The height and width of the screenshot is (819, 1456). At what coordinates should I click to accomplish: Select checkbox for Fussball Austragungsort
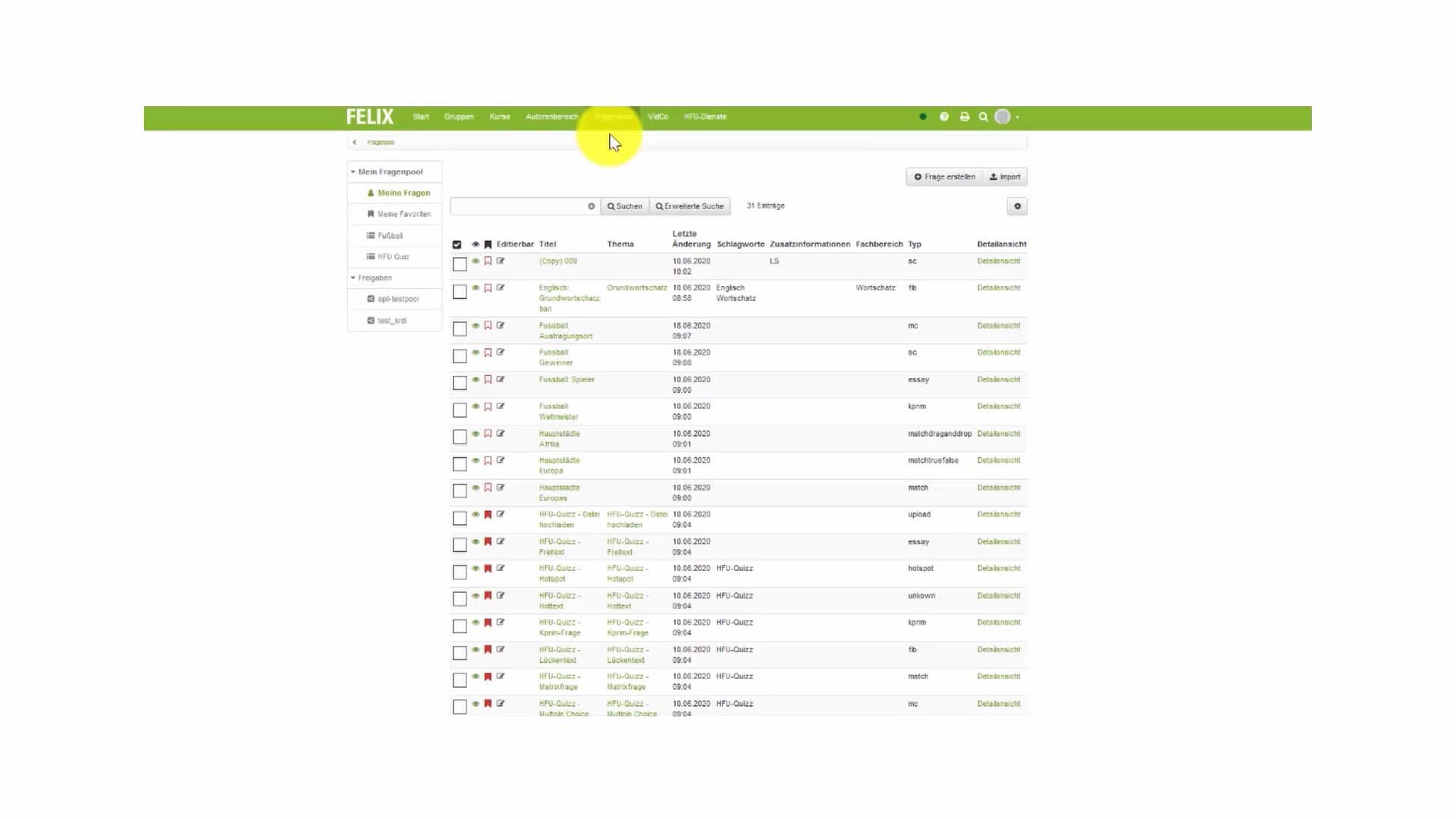[460, 328]
